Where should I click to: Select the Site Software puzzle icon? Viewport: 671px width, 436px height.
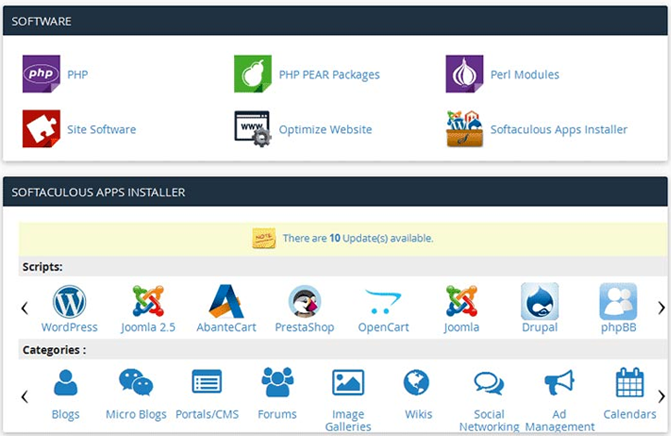click(41, 129)
